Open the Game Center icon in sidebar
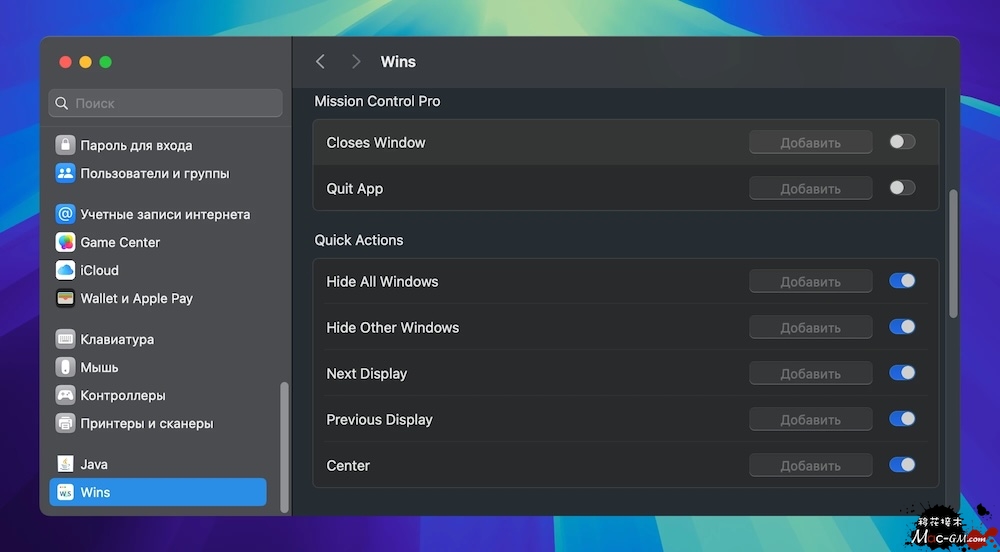Viewport: 1000px width, 552px height. [65, 242]
